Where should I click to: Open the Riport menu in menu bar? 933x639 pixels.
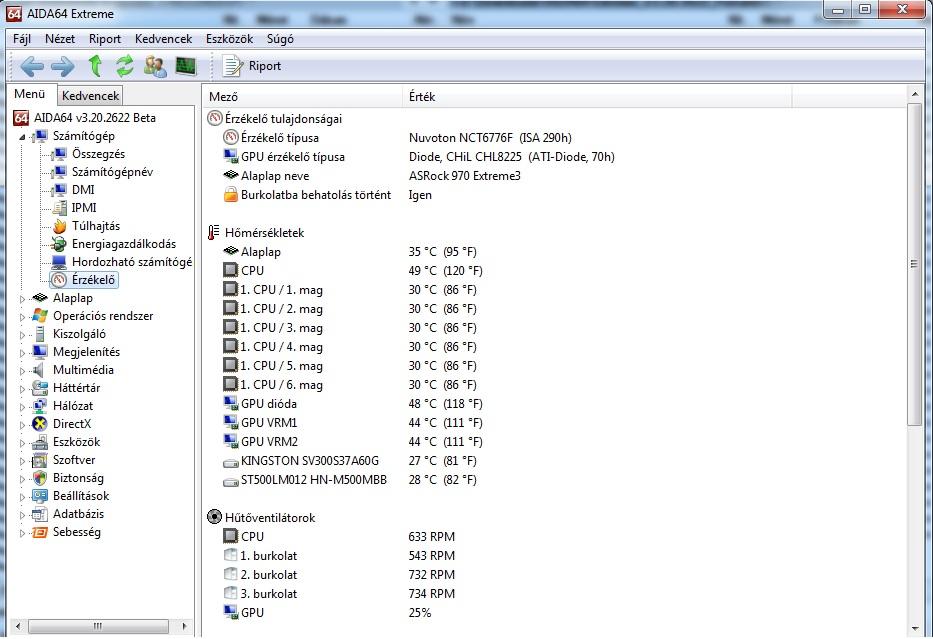click(x=105, y=39)
